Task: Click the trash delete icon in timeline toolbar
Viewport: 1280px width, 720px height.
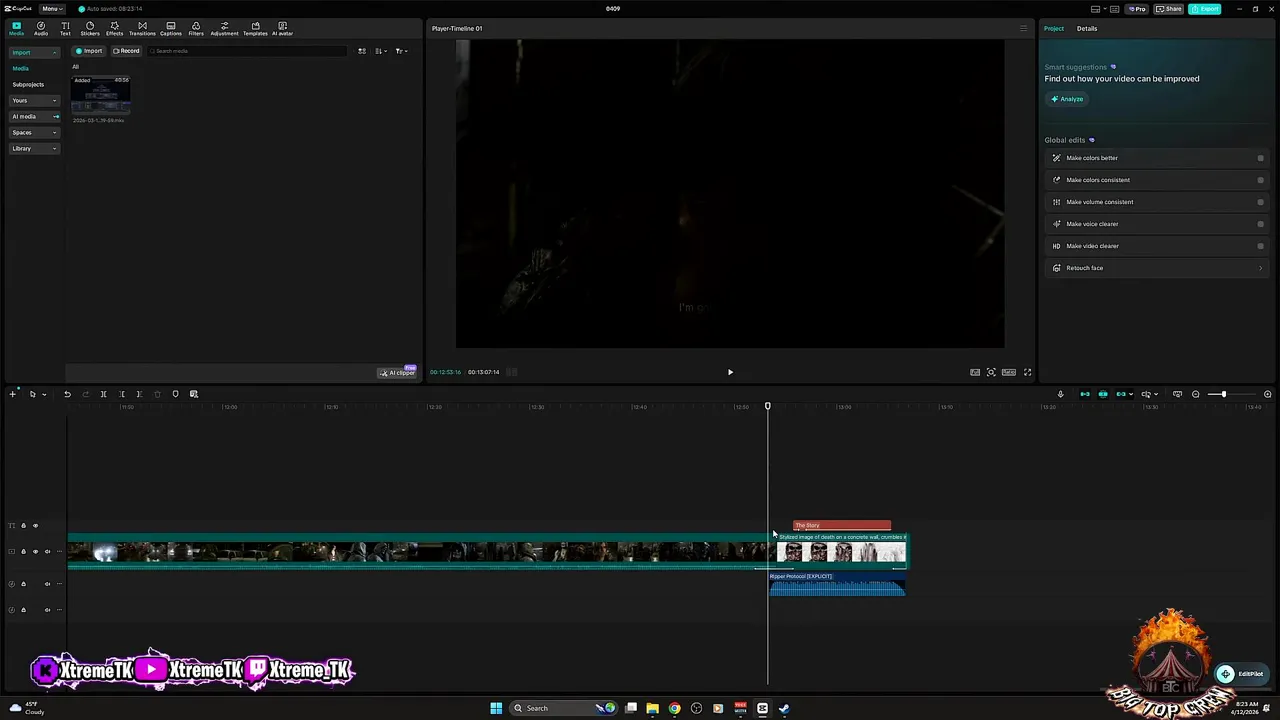Action: [x=157, y=394]
